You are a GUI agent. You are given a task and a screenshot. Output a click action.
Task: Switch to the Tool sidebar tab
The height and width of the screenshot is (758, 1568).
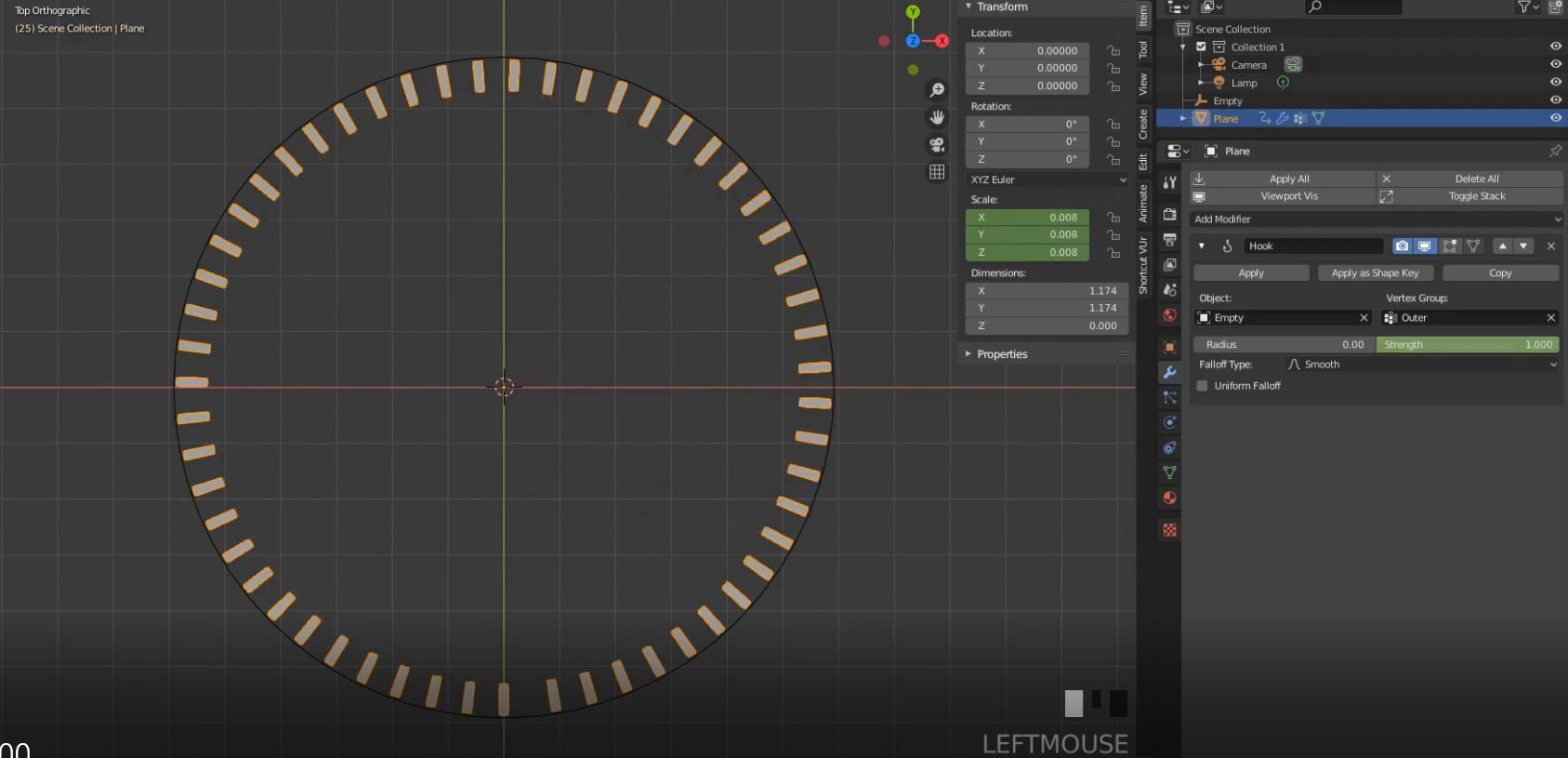pos(1143,49)
